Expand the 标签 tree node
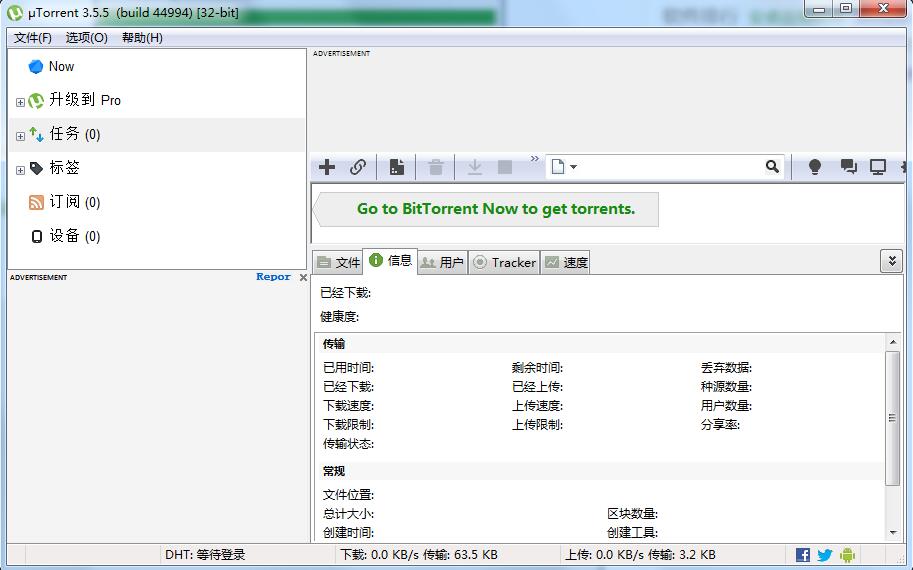Viewport: 913px width, 570px height. pos(20,170)
